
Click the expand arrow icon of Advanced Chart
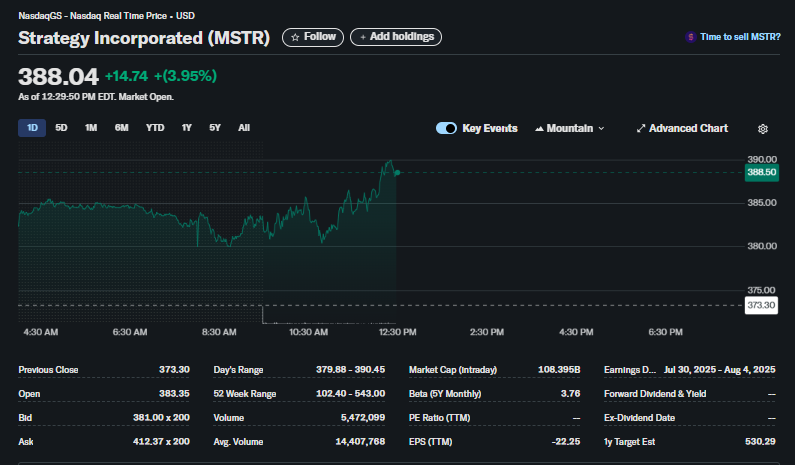(641, 128)
